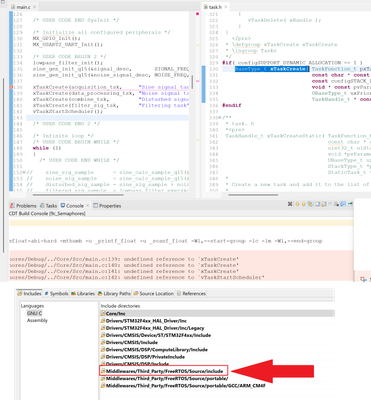The image size is (371, 400).
Task: Click the vTaskStartScheduler undefined reference error
Action: [x=137, y=277]
